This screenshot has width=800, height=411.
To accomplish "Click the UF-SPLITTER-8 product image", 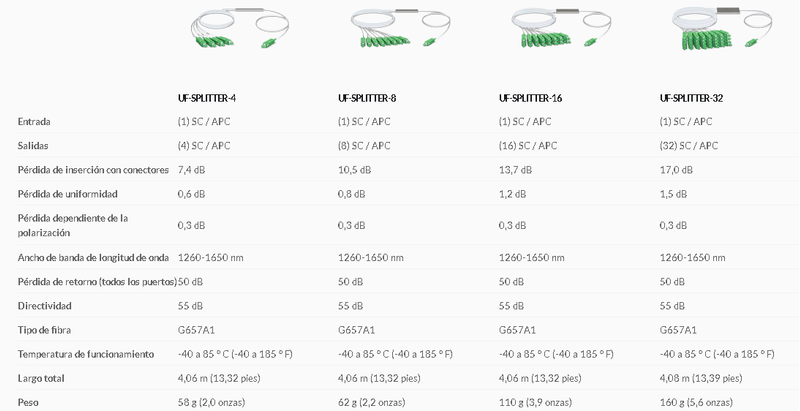I will (400, 30).
